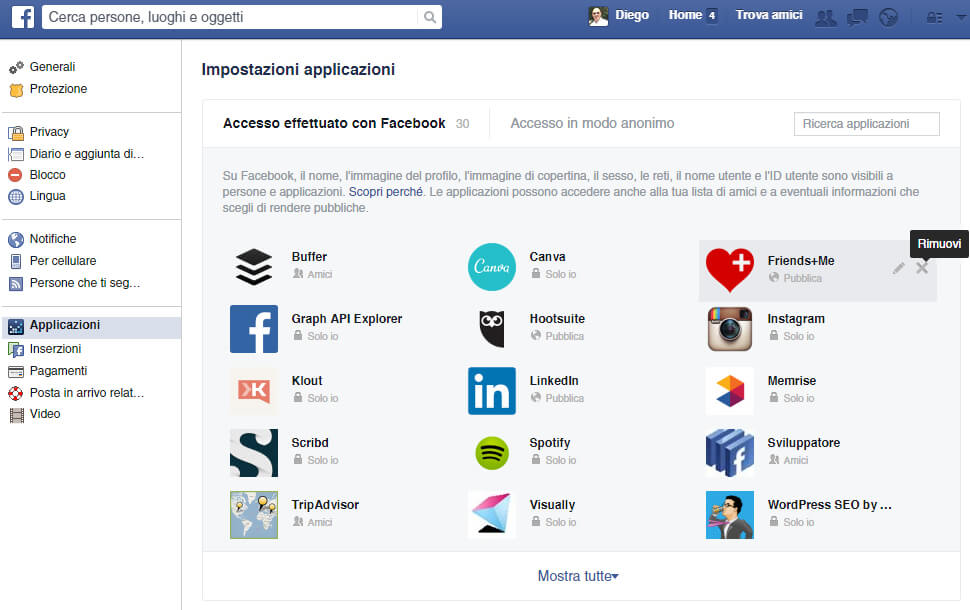Click the Instagram app icon
Viewport: 970px width, 610px height.
729,329
